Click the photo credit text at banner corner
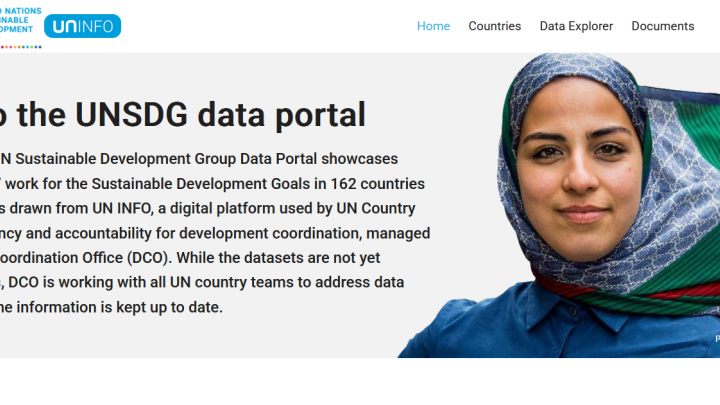 [x=716, y=339]
